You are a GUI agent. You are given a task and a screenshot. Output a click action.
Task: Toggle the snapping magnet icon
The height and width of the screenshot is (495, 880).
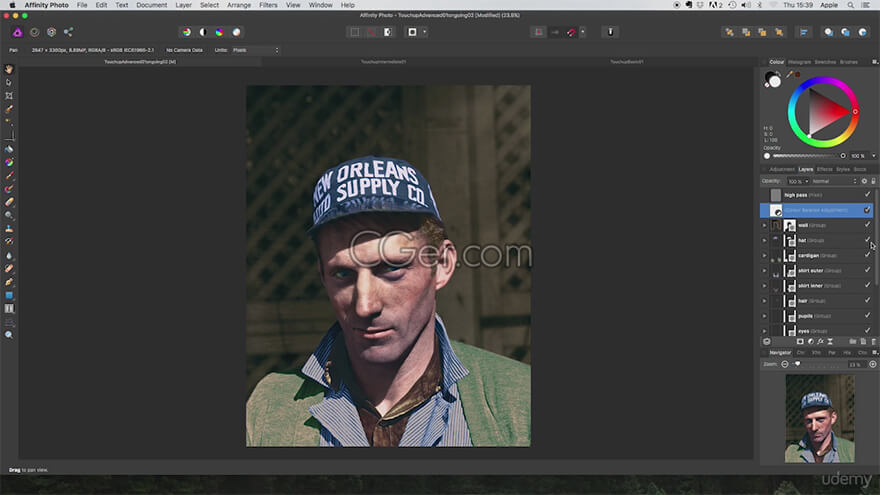571,33
